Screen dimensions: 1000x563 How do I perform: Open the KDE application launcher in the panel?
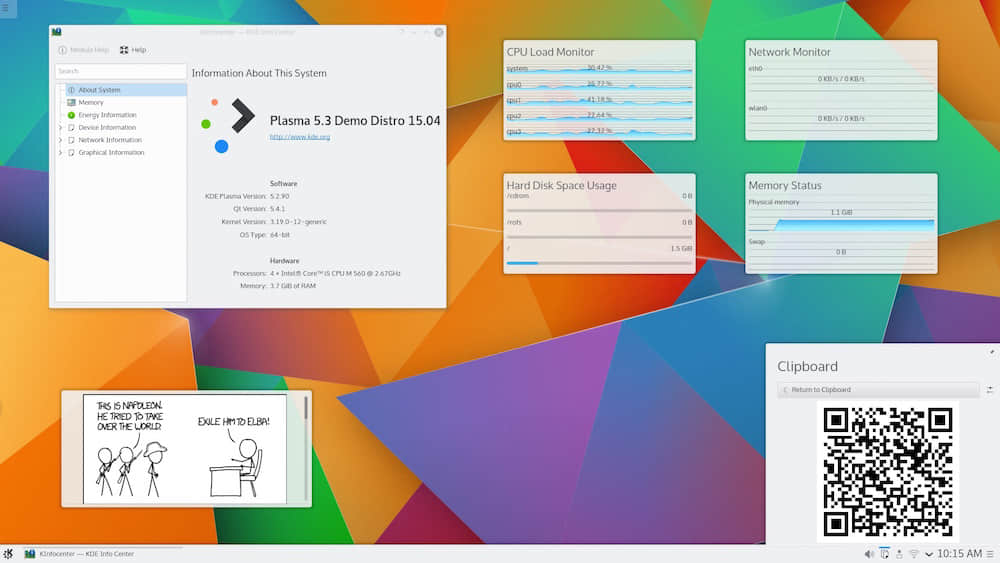coord(8,554)
